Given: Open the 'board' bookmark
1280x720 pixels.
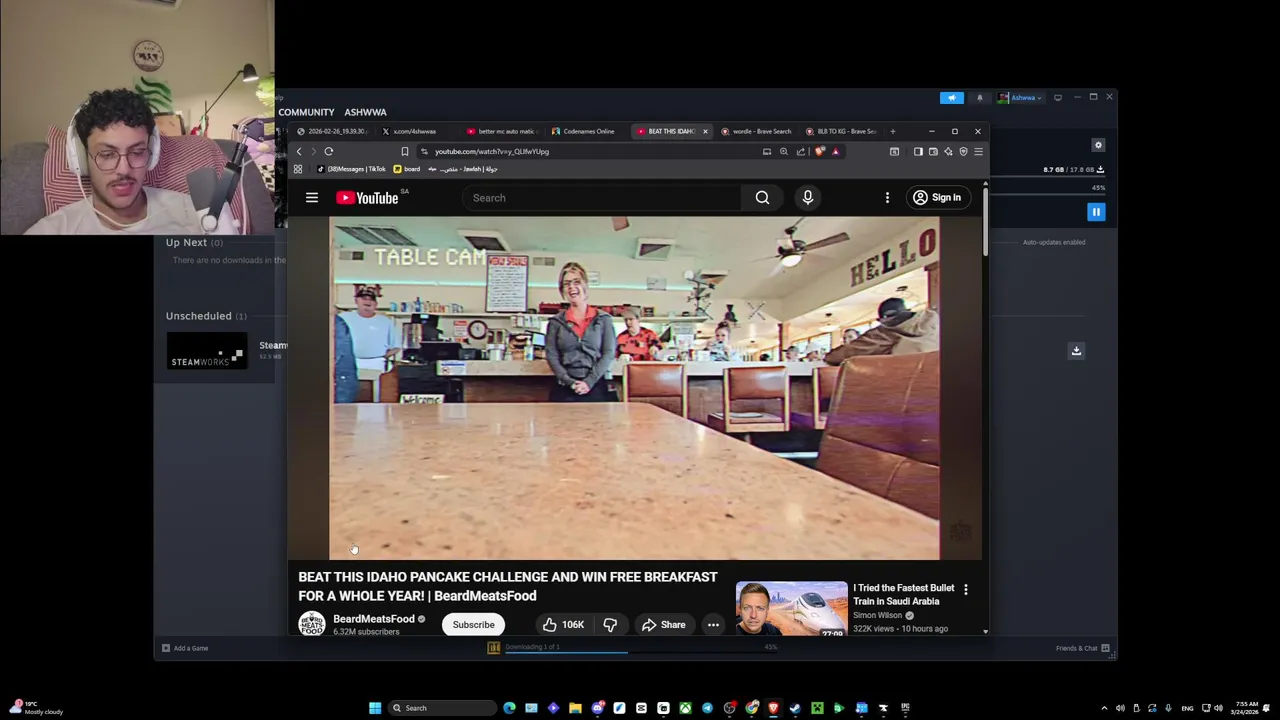Looking at the screenshot, I should (x=406, y=169).
